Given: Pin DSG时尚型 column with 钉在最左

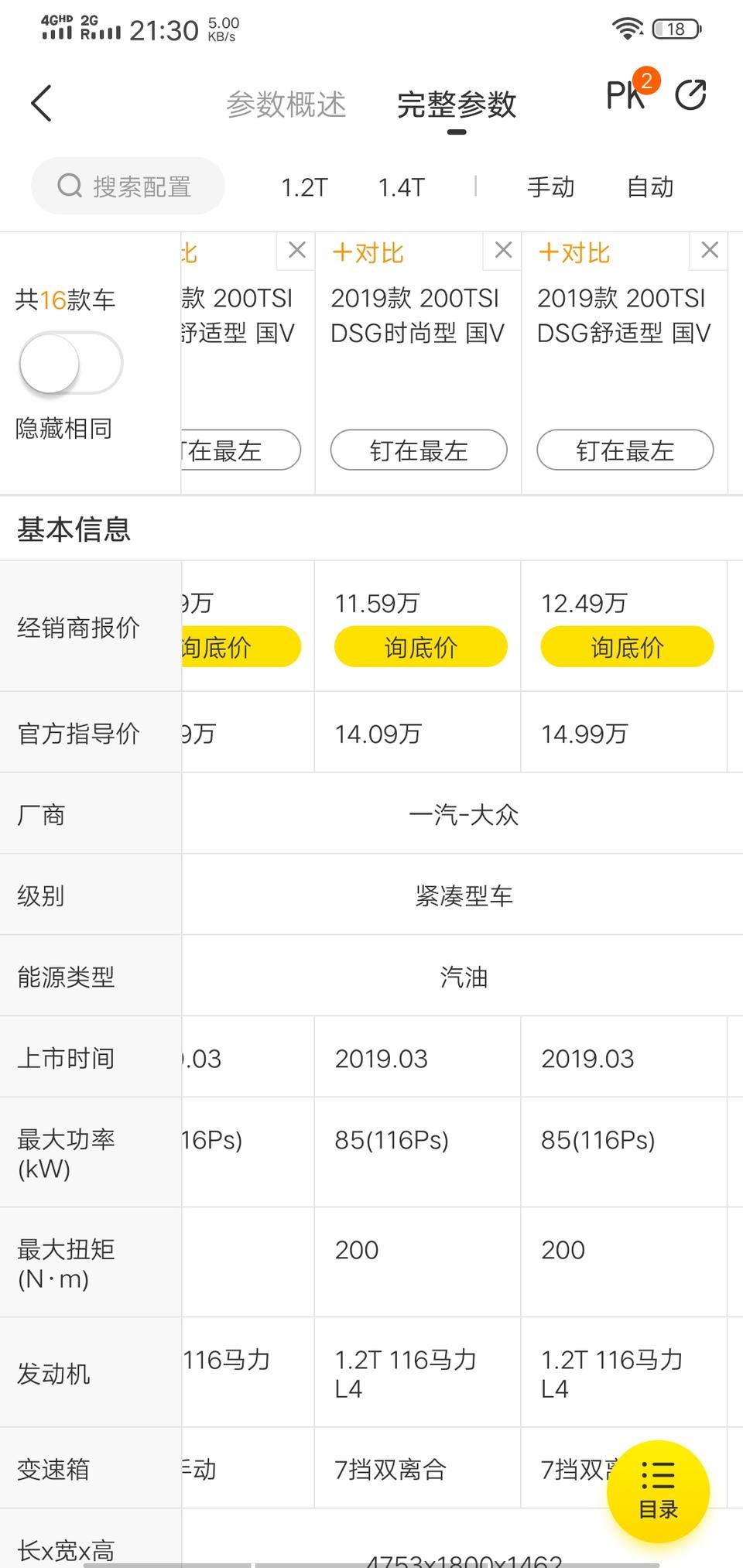Looking at the screenshot, I should (x=419, y=450).
